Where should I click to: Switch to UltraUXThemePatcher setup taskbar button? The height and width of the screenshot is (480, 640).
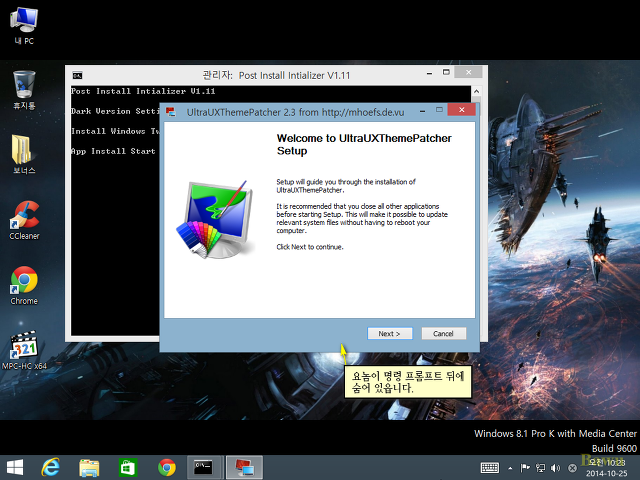coord(244,467)
